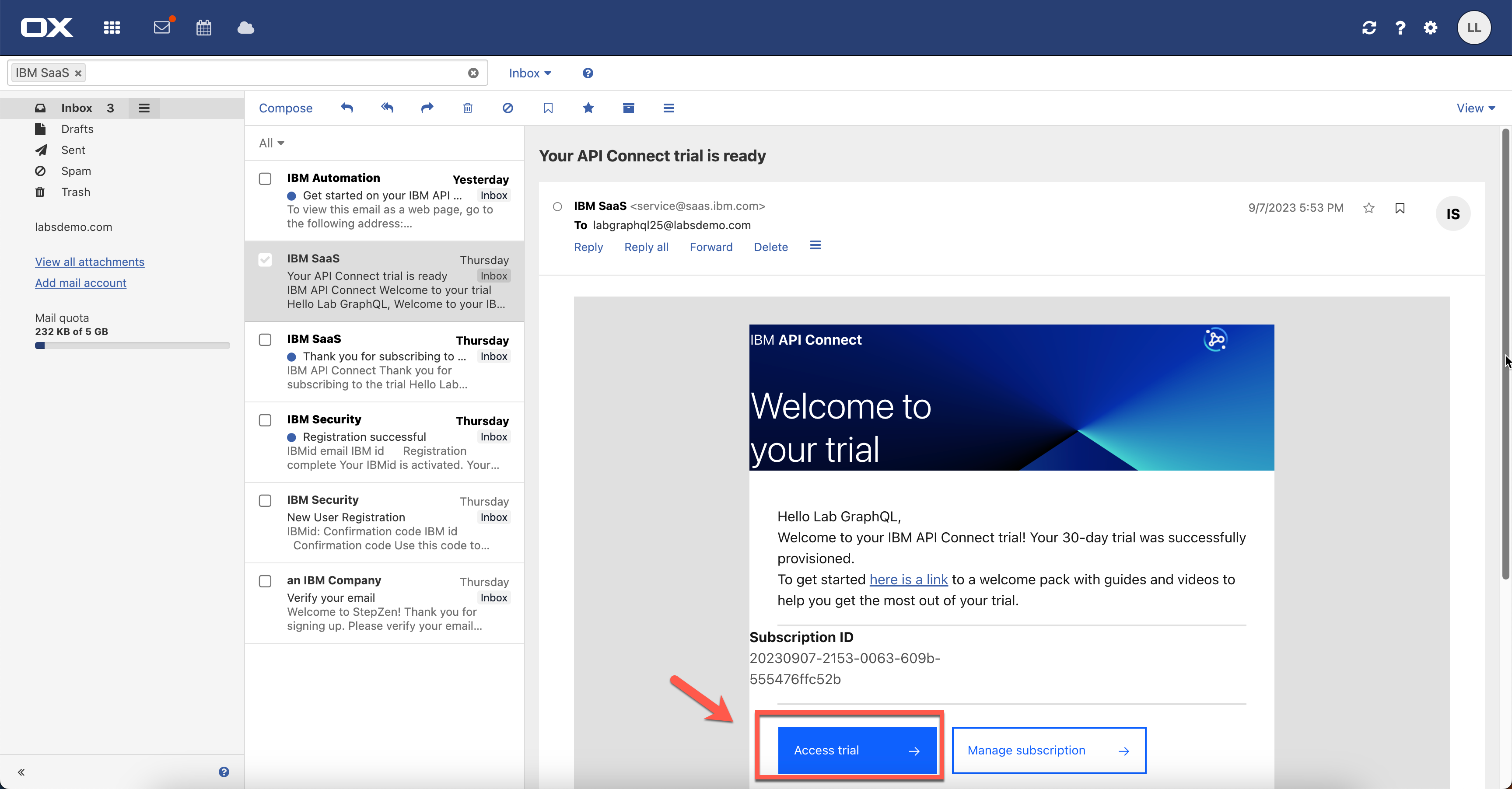Open the app launcher grid icon
Image resolution: width=1512 pixels, height=789 pixels.
[112, 28]
